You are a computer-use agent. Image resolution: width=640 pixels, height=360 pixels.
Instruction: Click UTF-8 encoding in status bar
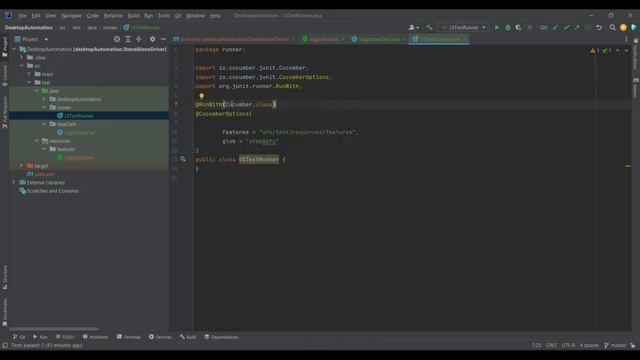pos(568,345)
